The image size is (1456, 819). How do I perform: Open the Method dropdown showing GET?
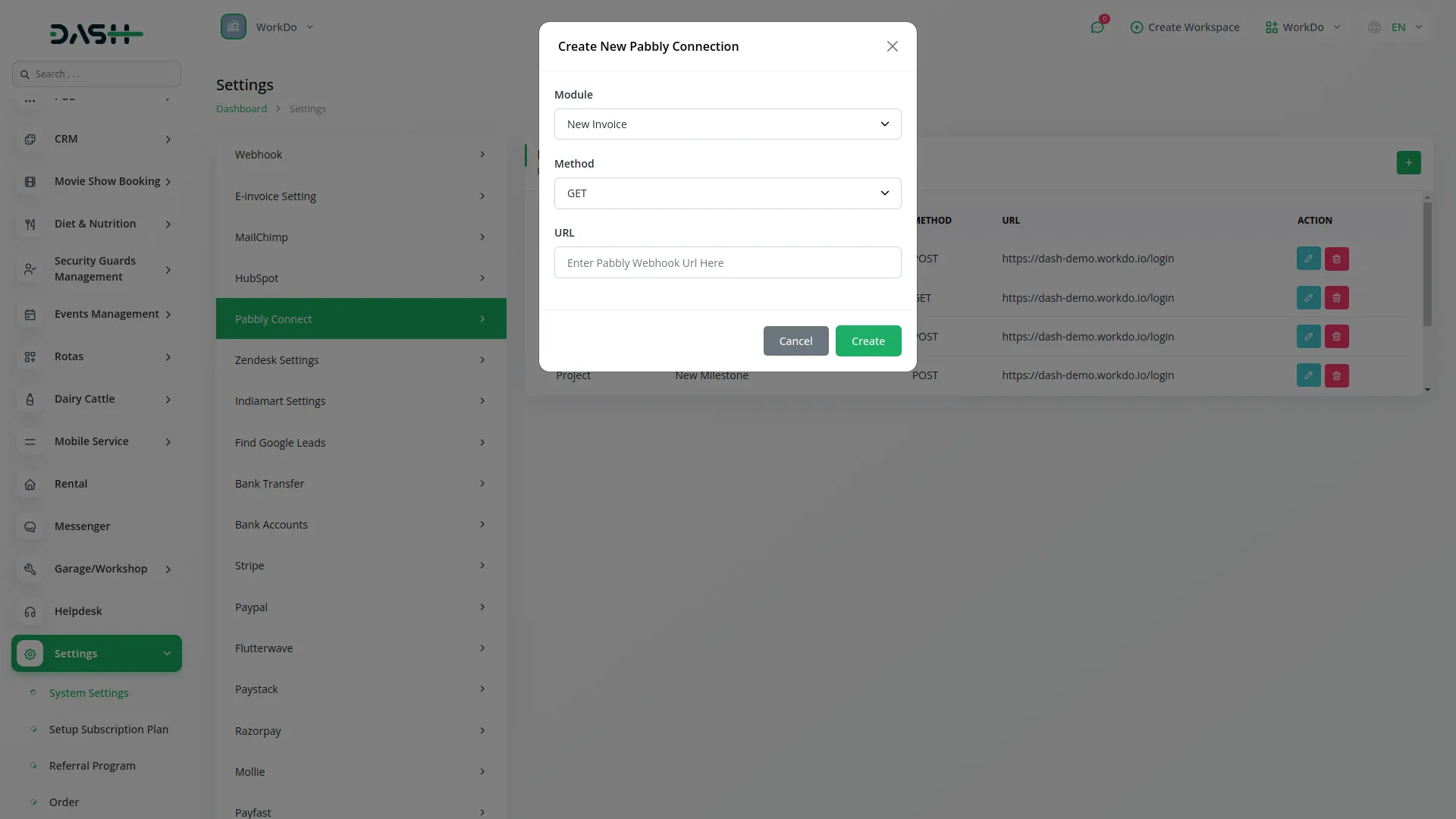[x=727, y=193]
